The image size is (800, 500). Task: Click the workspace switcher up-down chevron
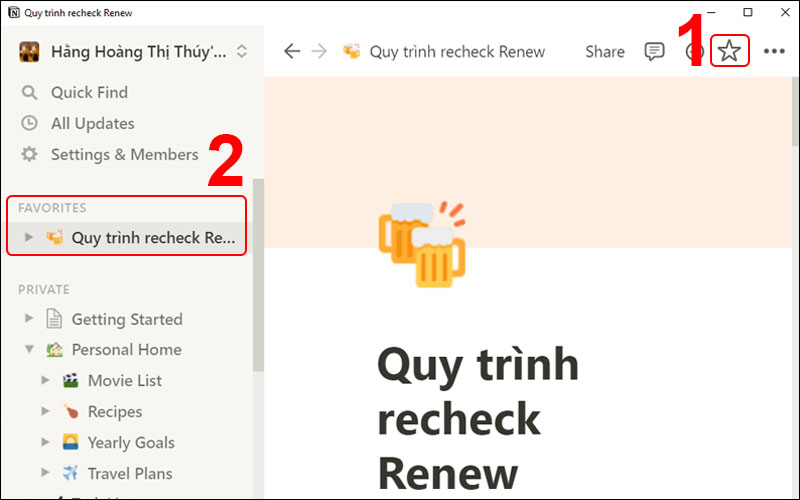pyautogui.click(x=242, y=51)
